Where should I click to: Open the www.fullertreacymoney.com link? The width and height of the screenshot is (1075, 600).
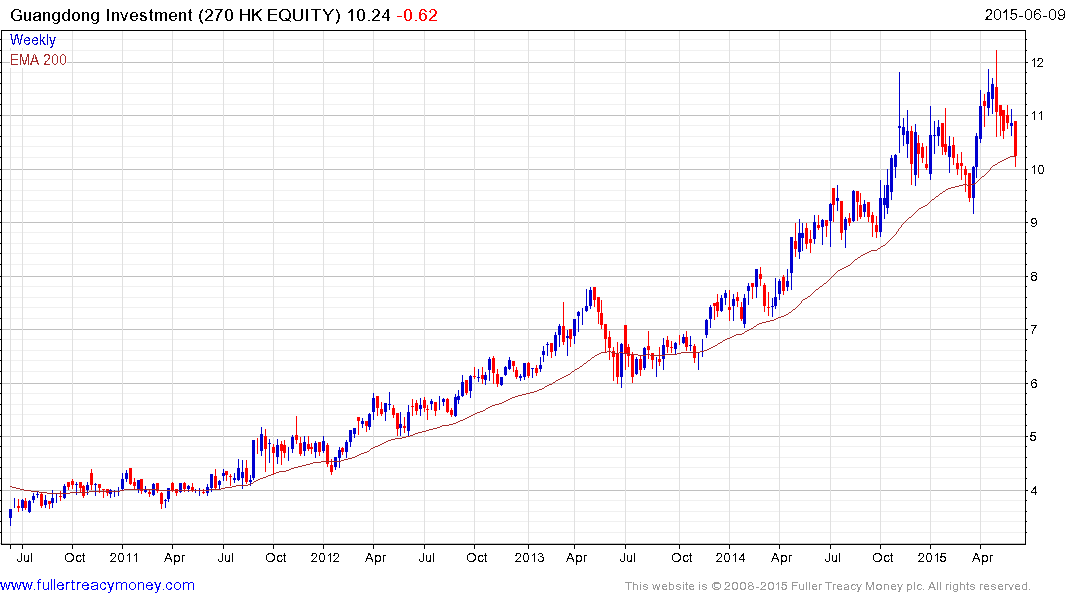(97, 585)
